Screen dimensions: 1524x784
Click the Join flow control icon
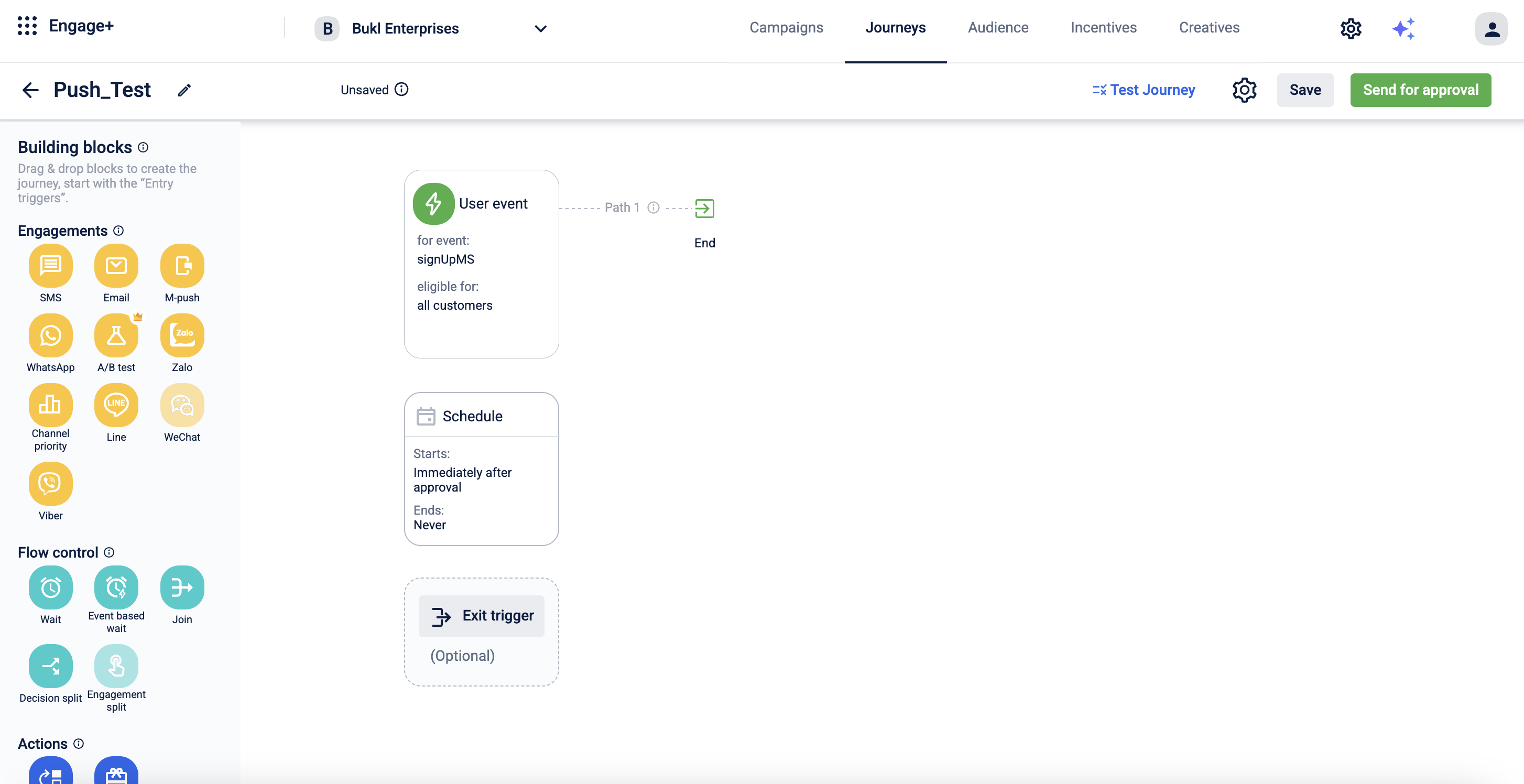182,587
